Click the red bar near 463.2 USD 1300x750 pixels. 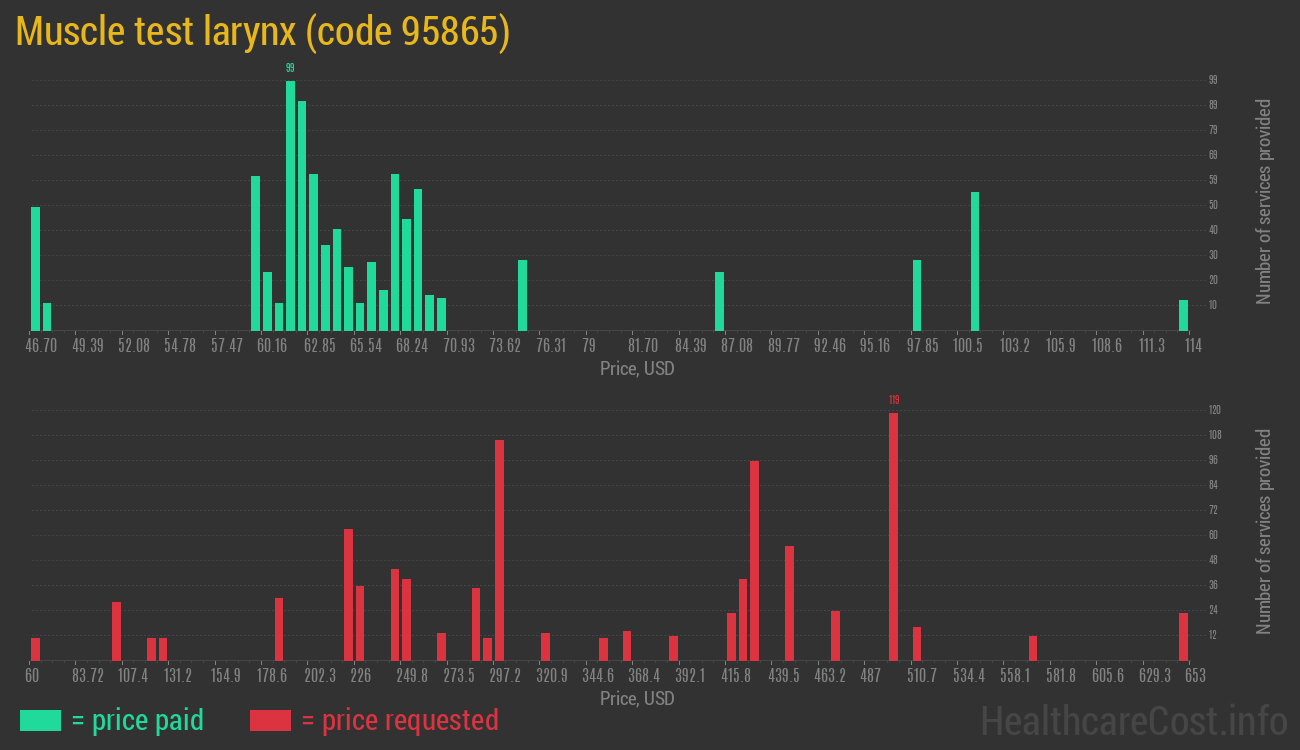click(x=835, y=635)
